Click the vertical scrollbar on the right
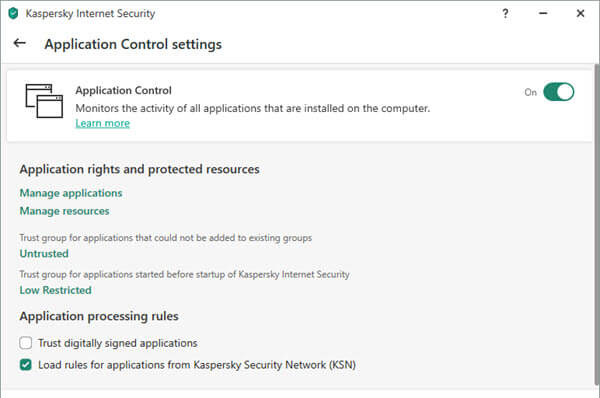The height and width of the screenshot is (398, 600). pos(597,224)
